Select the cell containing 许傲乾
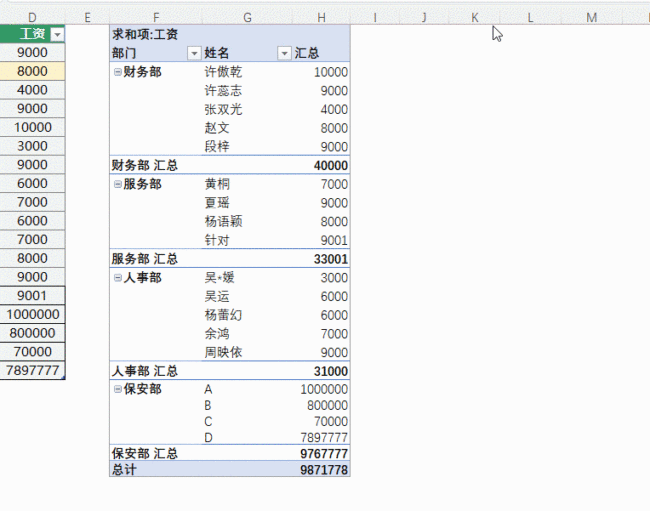This screenshot has width=650, height=511. (223, 72)
